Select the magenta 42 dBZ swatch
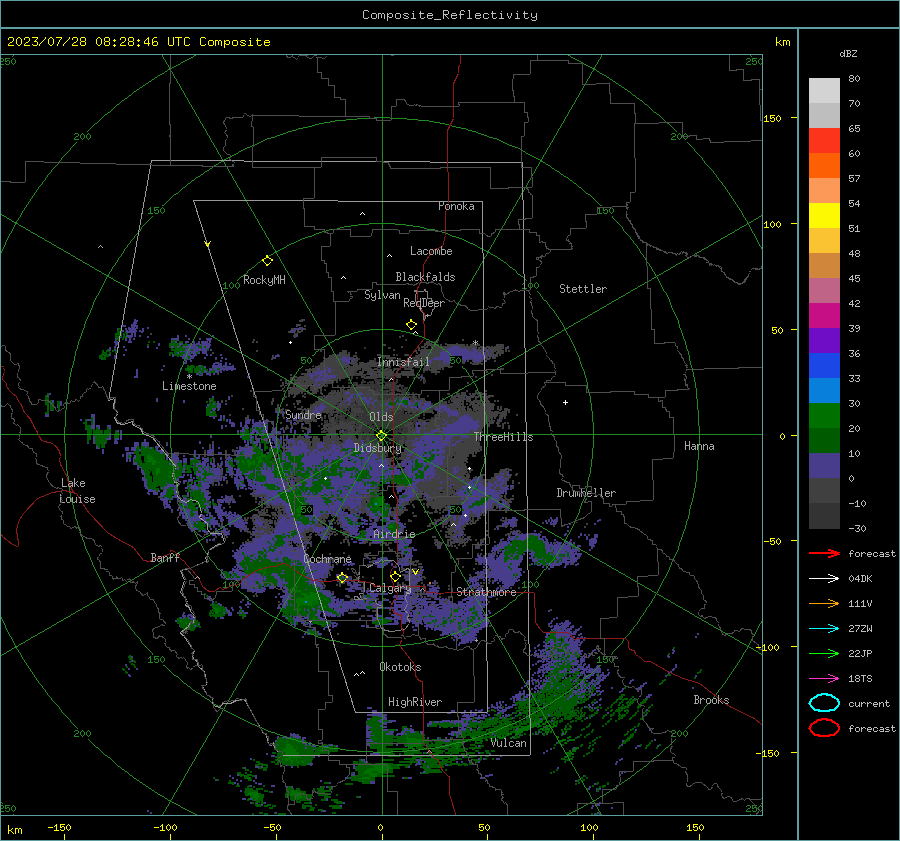 pos(824,315)
